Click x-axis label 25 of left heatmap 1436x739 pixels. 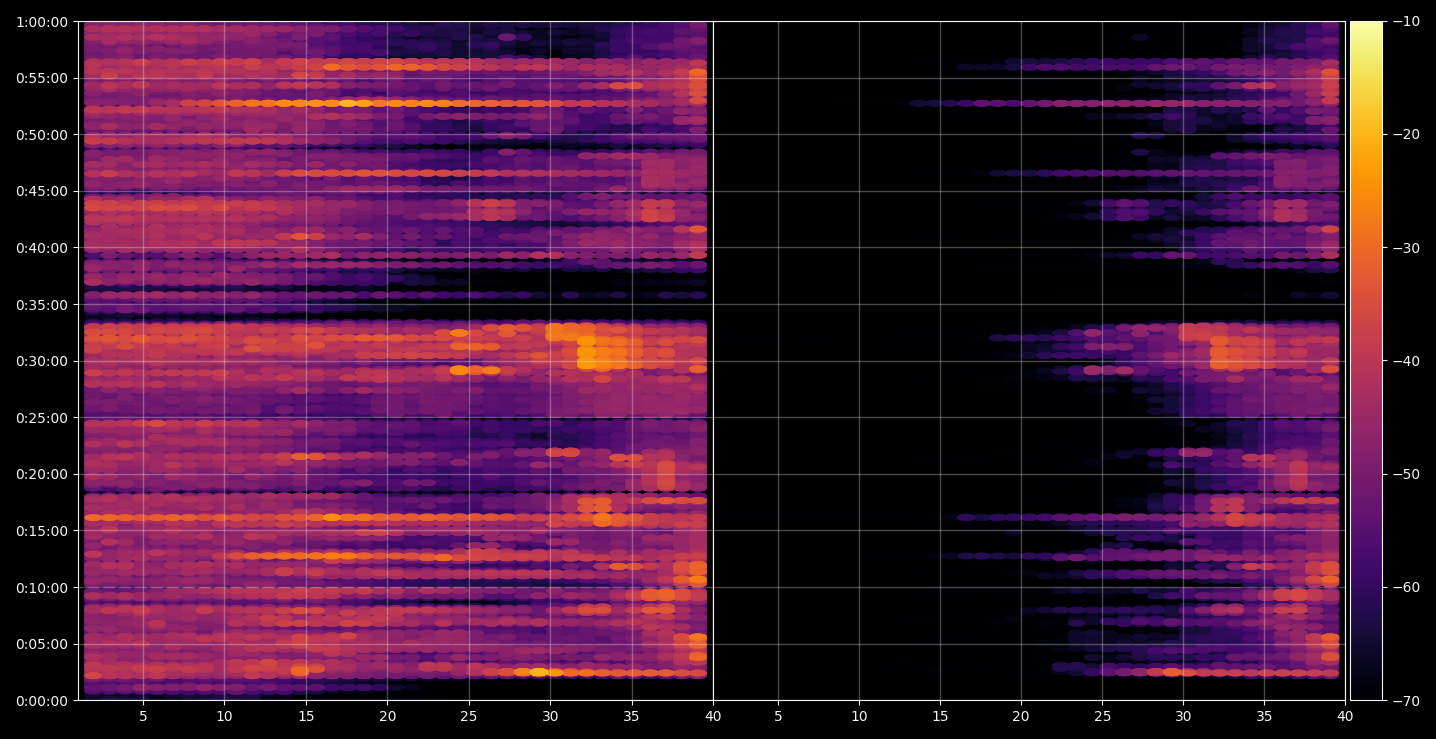click(x=469, y=716)
